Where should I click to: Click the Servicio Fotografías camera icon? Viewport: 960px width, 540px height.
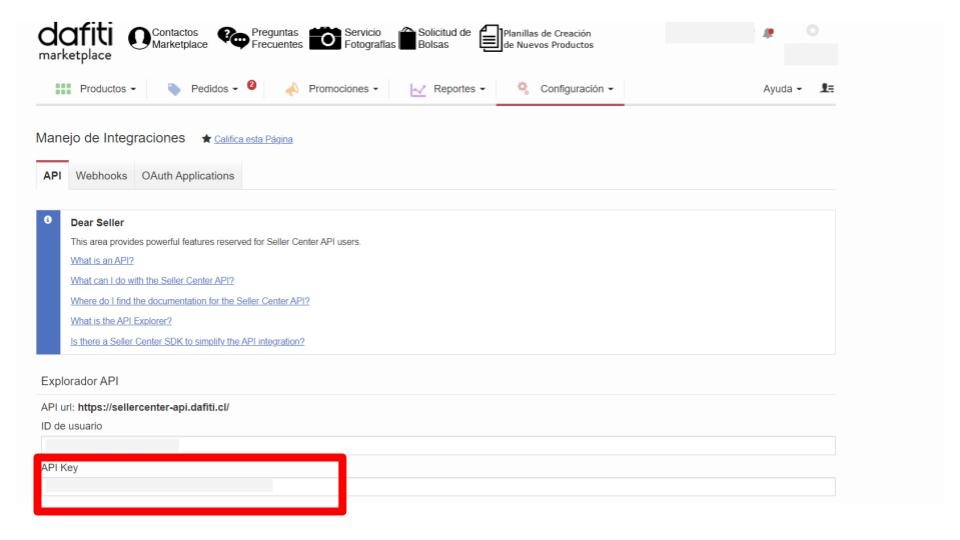tap(325, 38)
